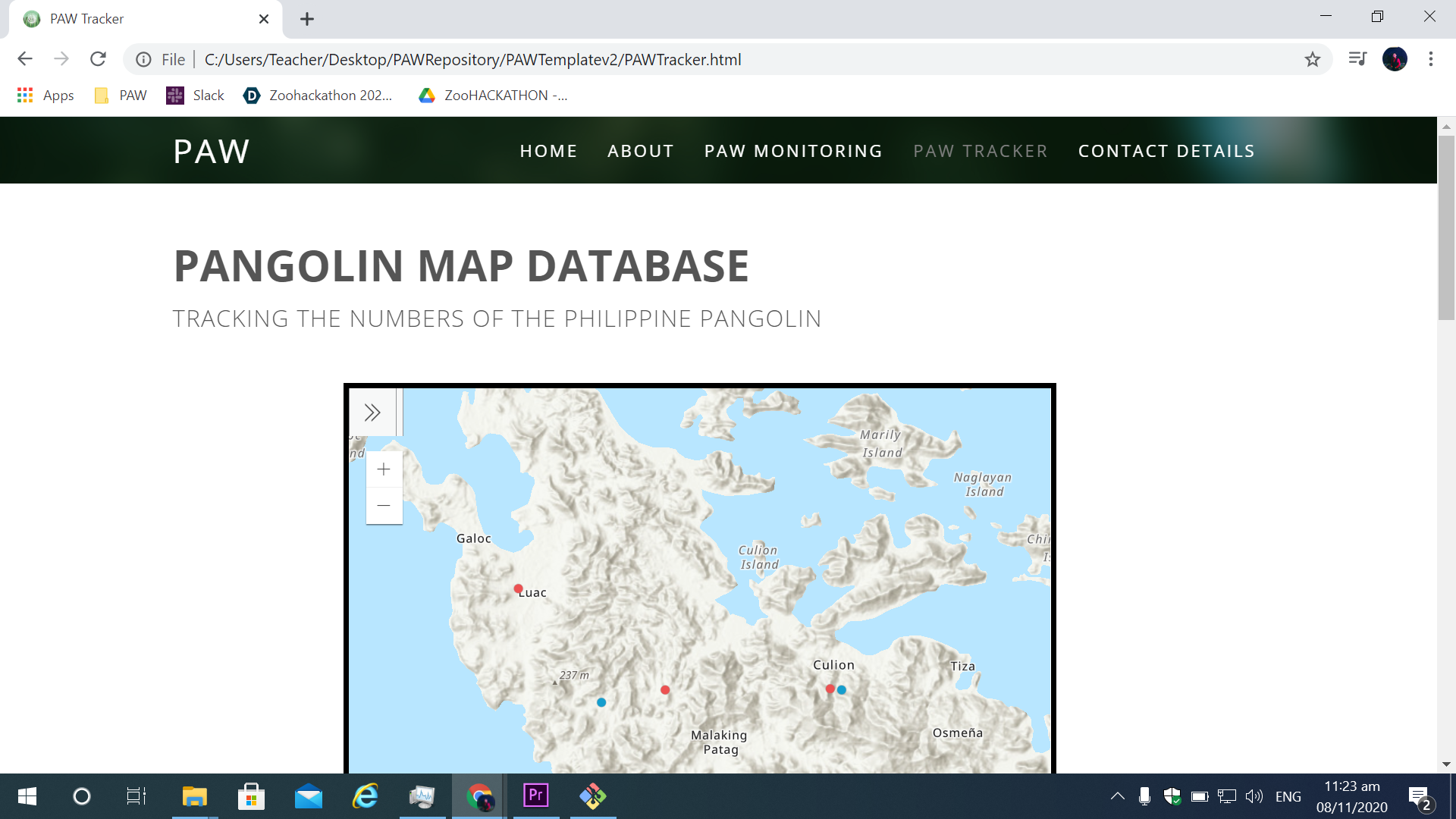This screenshot has width=1456, height=819.
Task: Expand the map side panel chevron
Action: tap(372, 413)
